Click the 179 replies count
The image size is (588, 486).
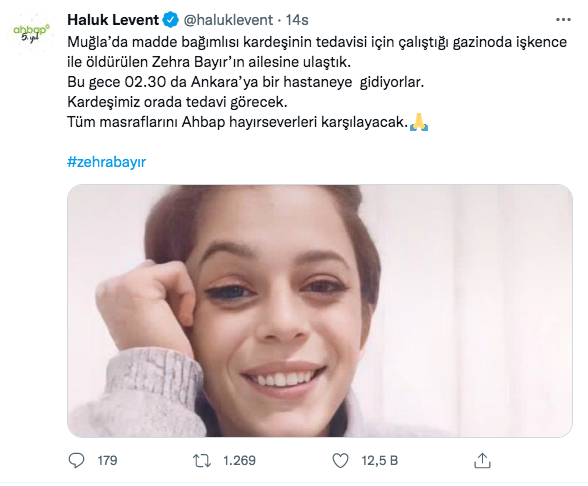point(107,460)
